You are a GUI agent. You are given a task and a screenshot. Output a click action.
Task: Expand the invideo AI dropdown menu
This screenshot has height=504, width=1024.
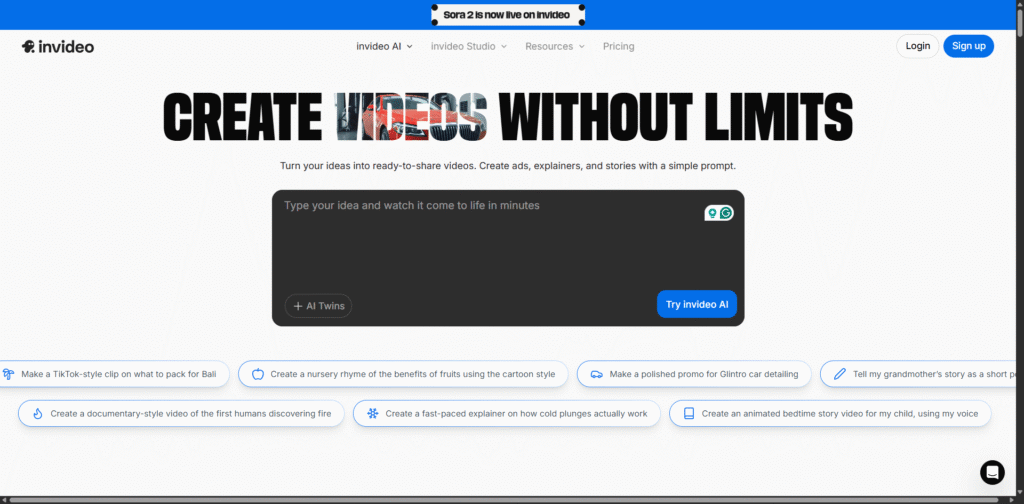coord(385,46)
